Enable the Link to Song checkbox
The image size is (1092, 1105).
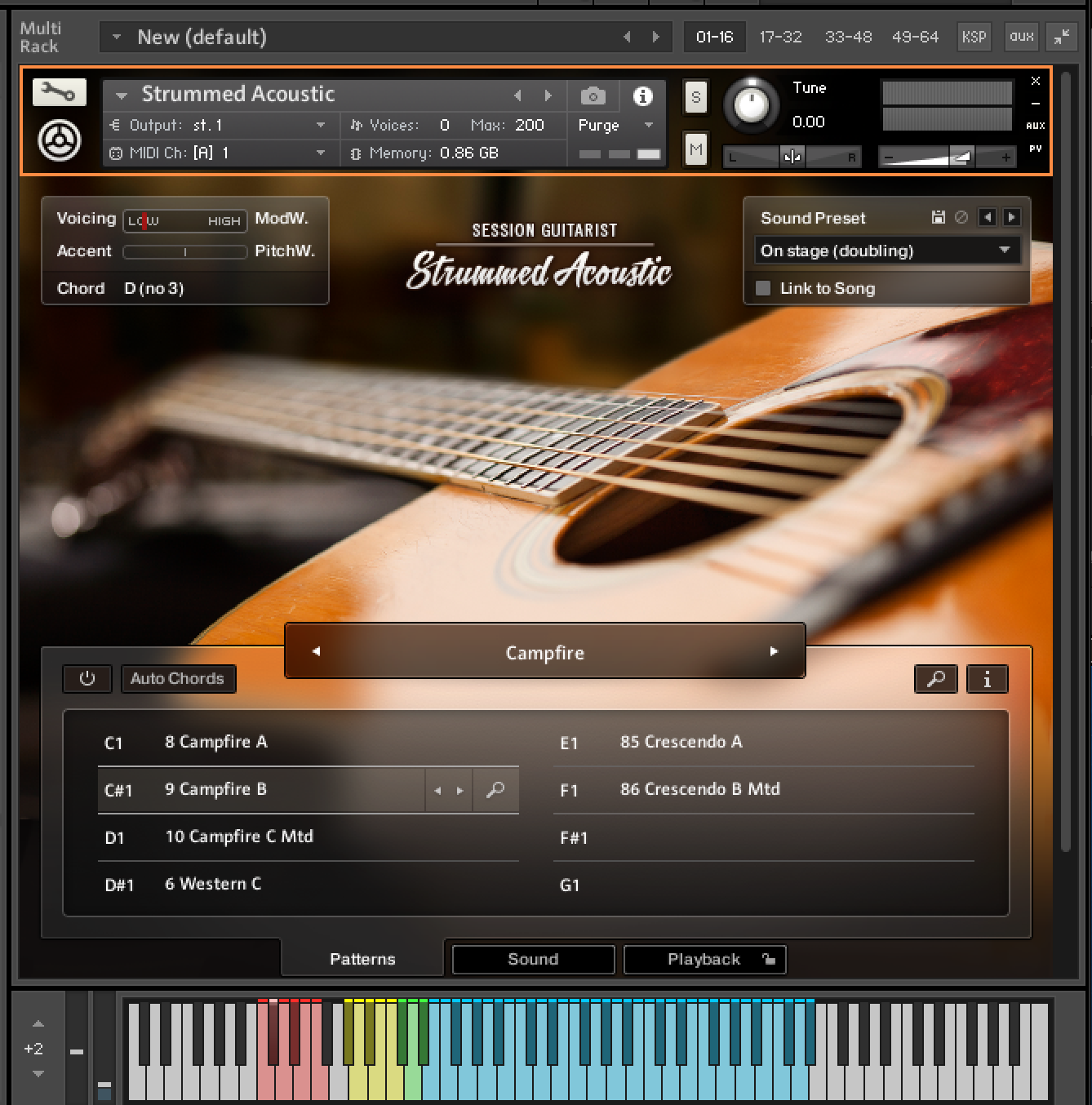click(763, 288)
